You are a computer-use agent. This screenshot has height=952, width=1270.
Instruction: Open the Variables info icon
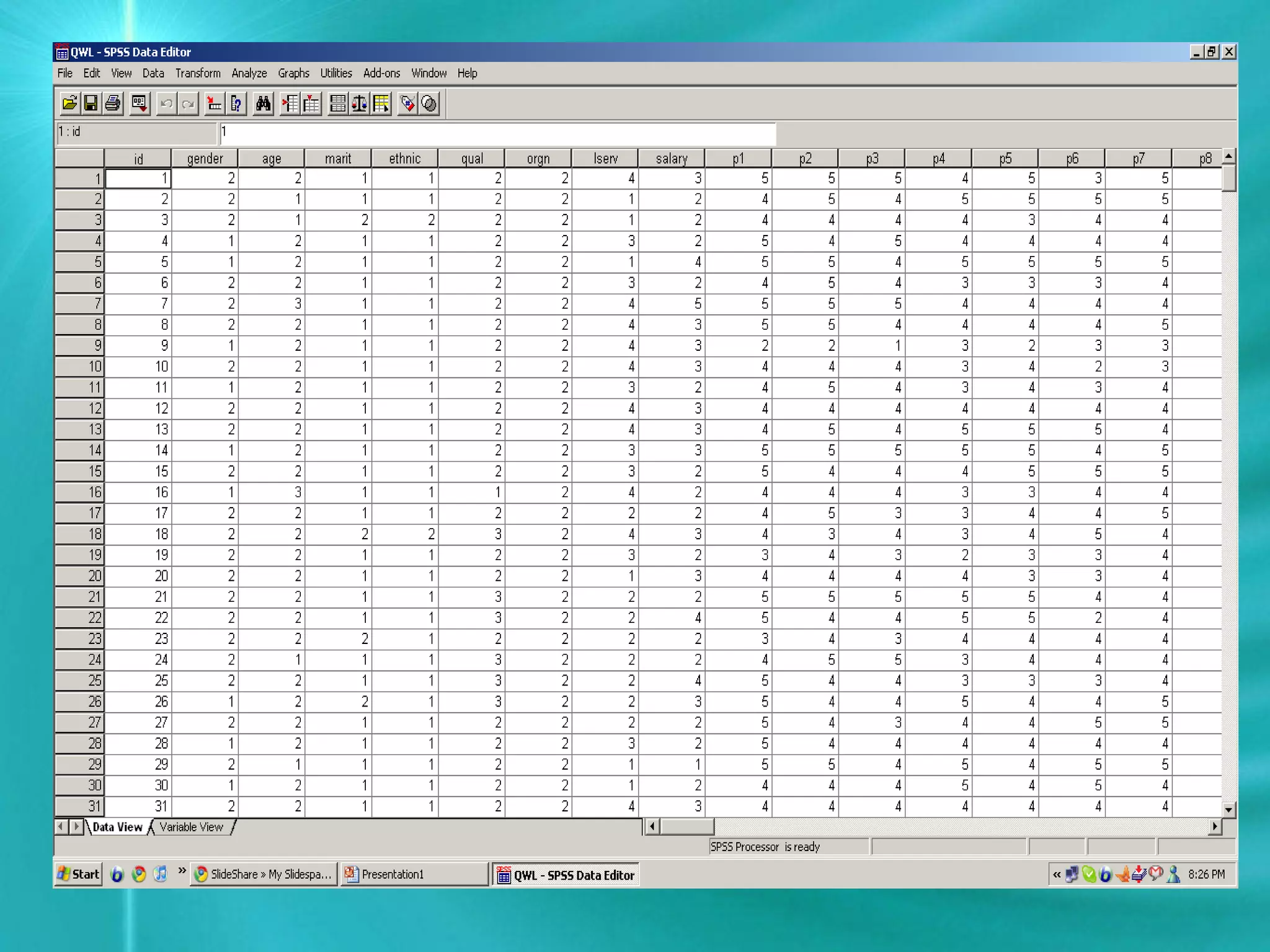point(236,104)
